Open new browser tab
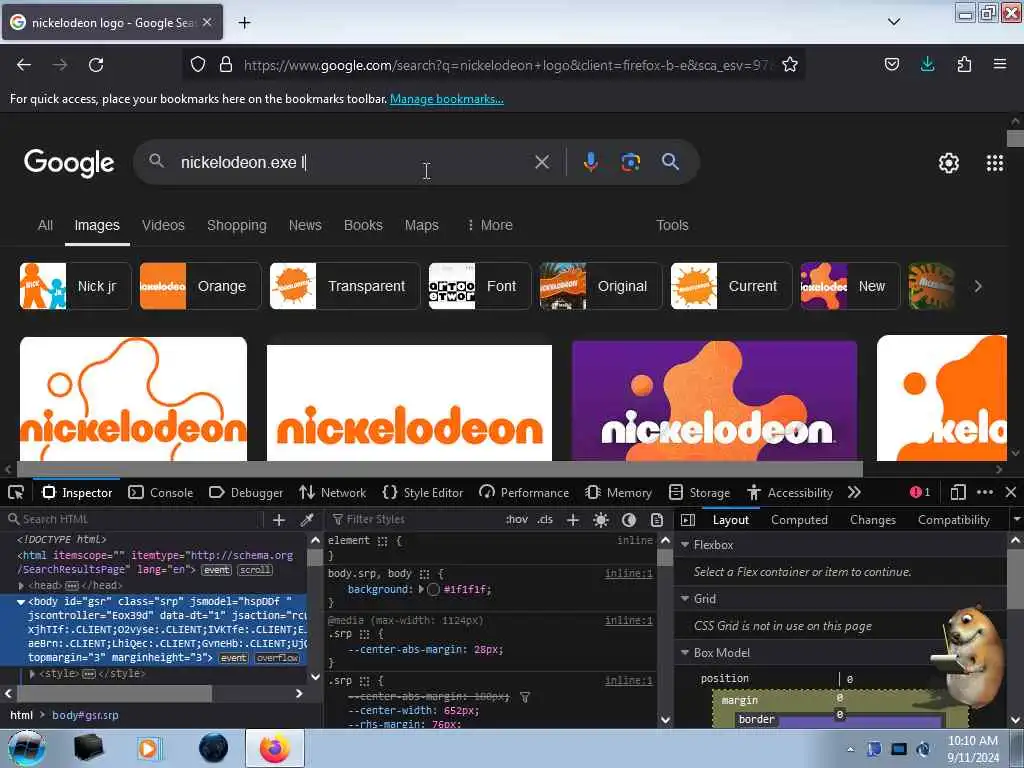This screenshot has width=1024, height=768. point(244,23)
